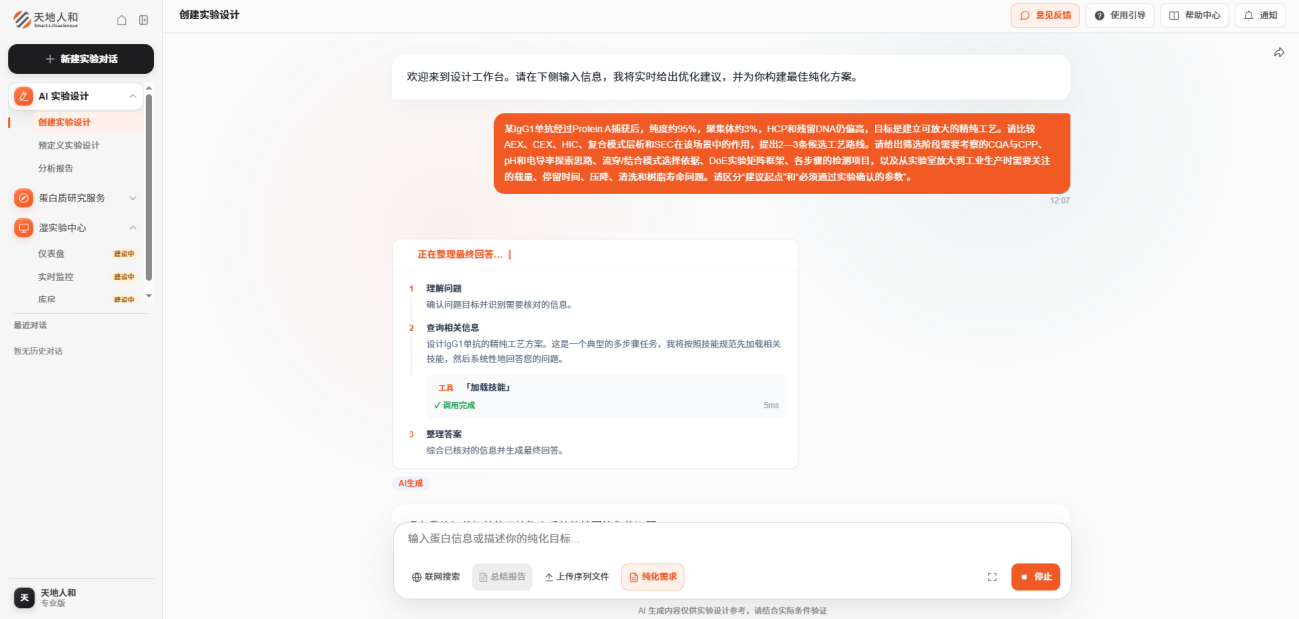Select 创建实验设计 in the sidebar
The image size is (1299, 619).
point(64,122)
